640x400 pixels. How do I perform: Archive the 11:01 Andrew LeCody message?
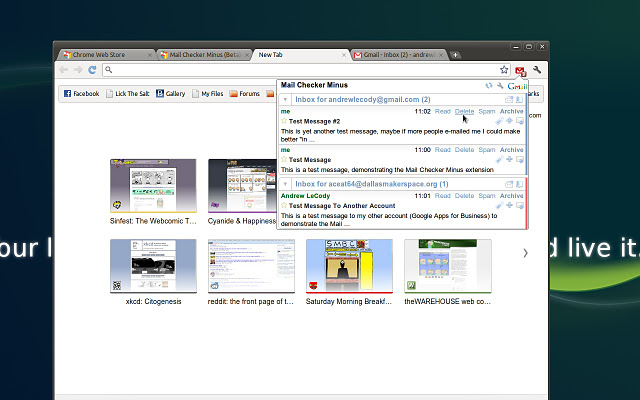coord(511,196)
